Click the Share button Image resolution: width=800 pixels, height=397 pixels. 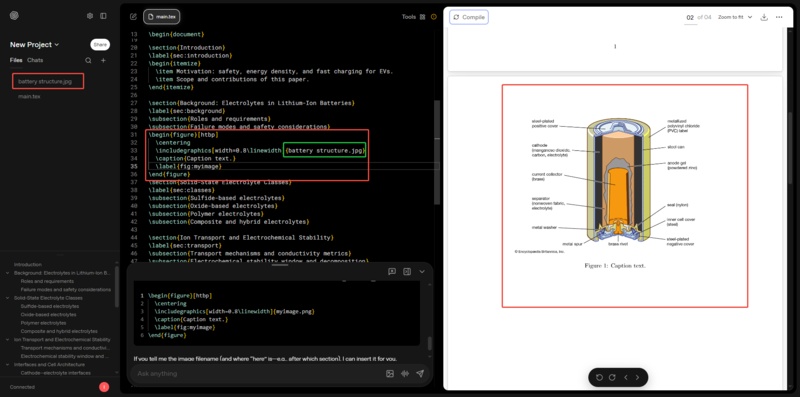coord(100,45)
